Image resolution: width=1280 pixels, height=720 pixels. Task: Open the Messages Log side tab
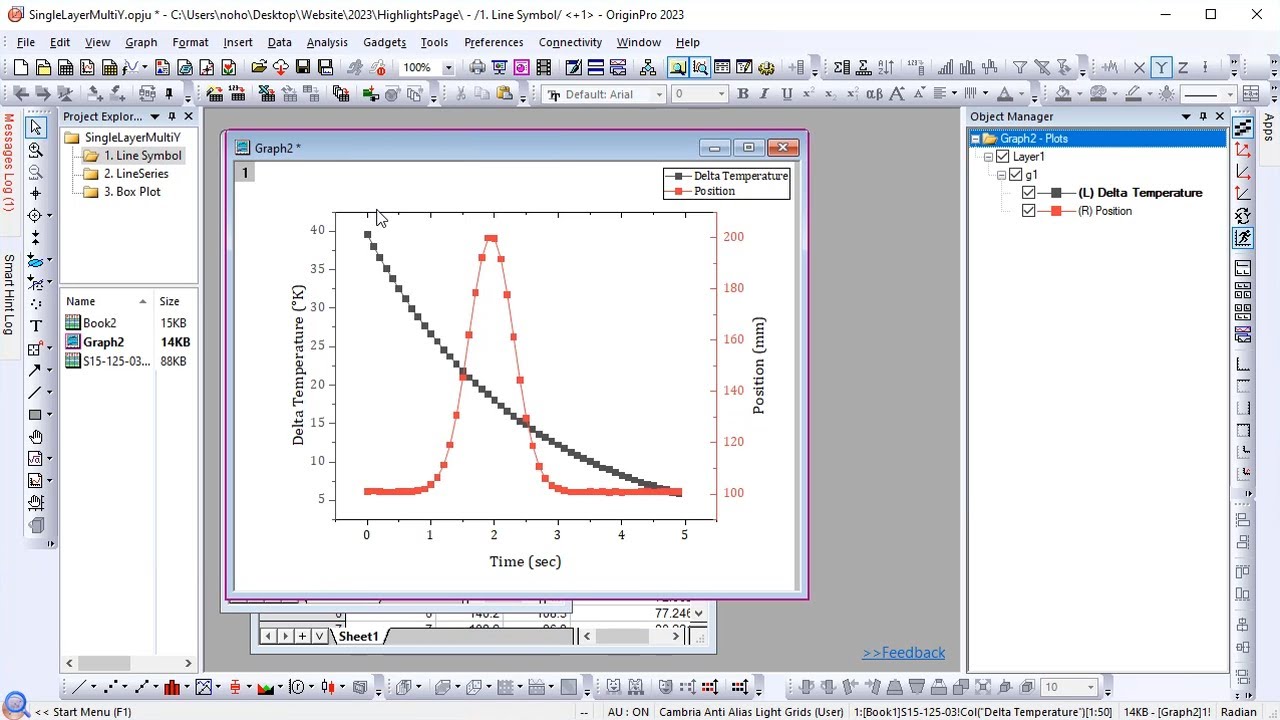[x=8, y=162]
